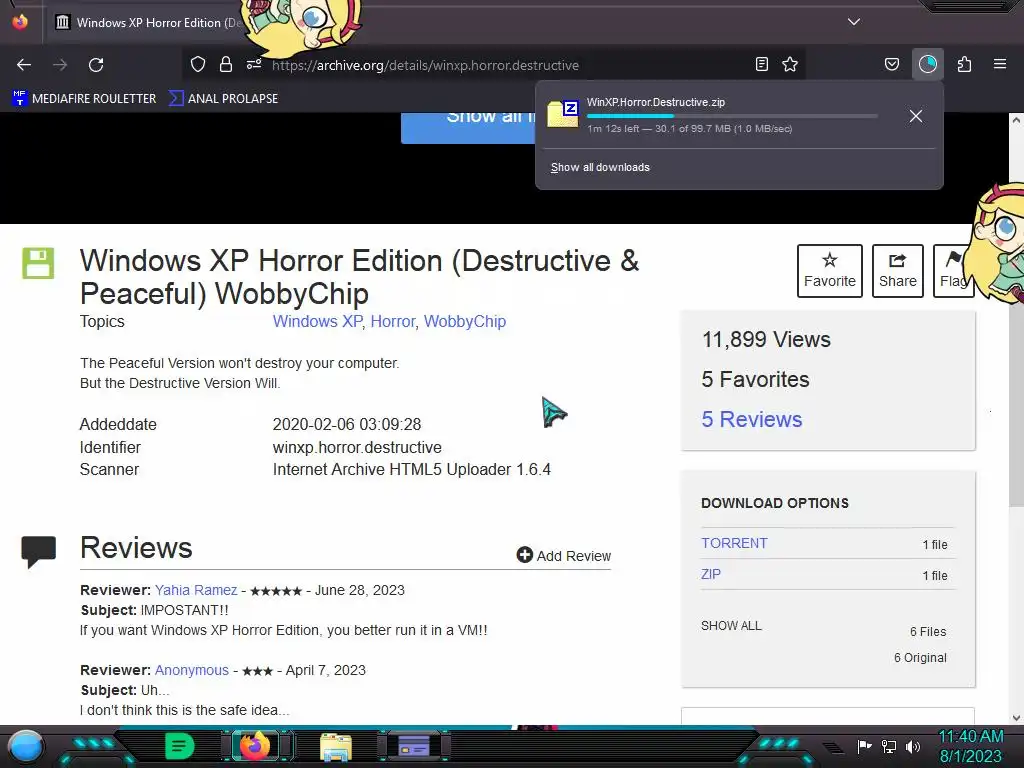Open the Start orb on taskbar
This screenshot has width=1024, height=768.
tap(26, 746)
